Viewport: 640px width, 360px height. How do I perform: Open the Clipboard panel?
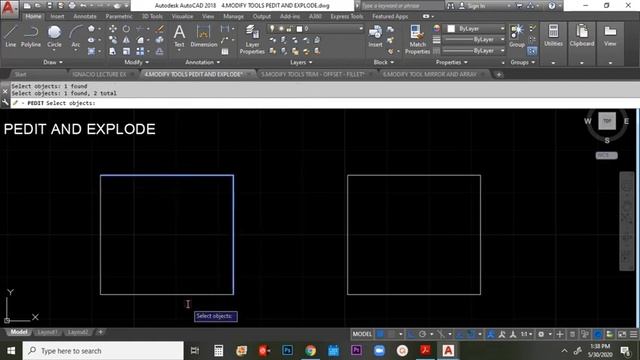pos(582,36)
